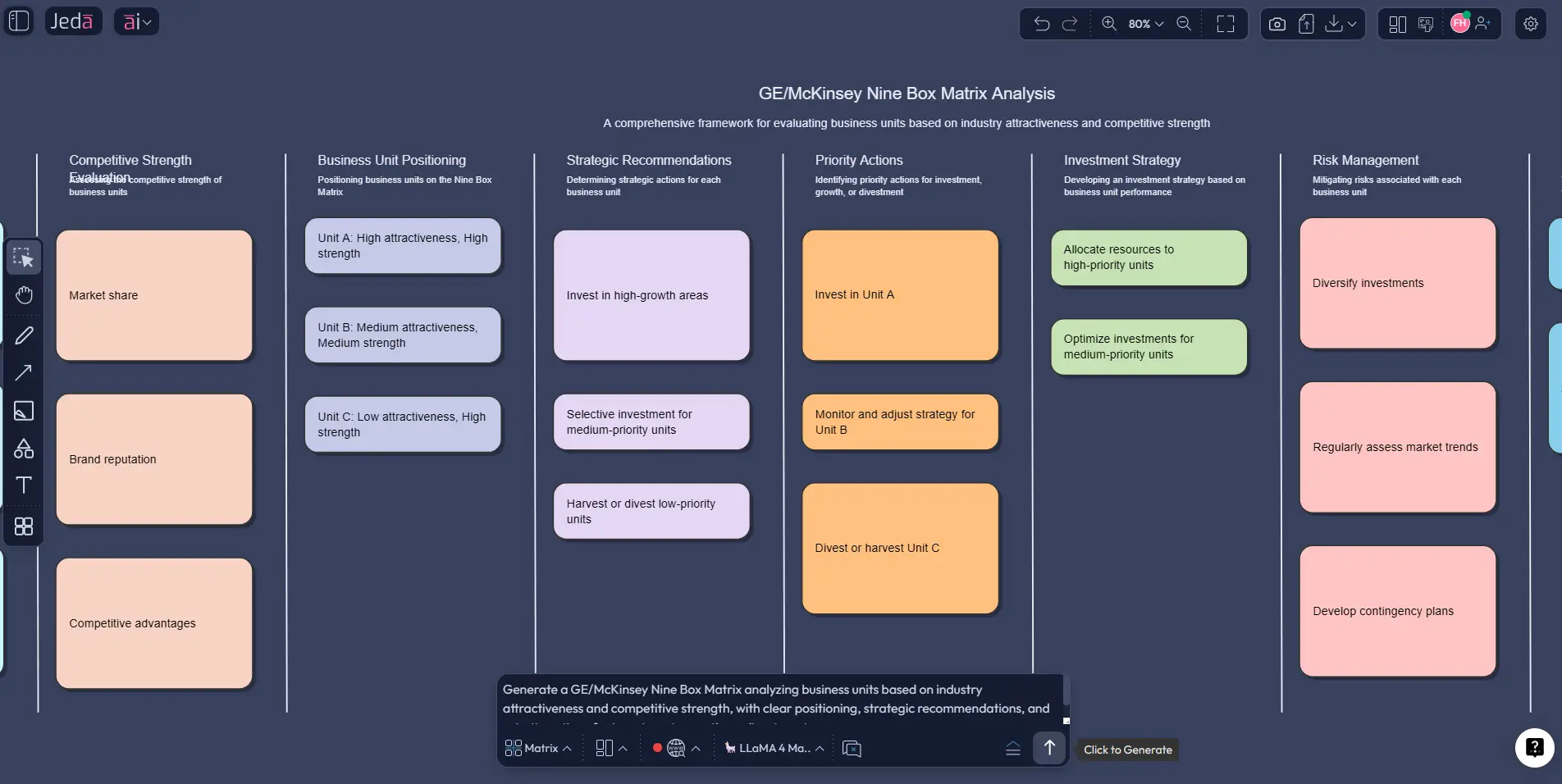Click the generate arrow button
Viewport: 1562px width, 784px height.
tap(1048, 747)
